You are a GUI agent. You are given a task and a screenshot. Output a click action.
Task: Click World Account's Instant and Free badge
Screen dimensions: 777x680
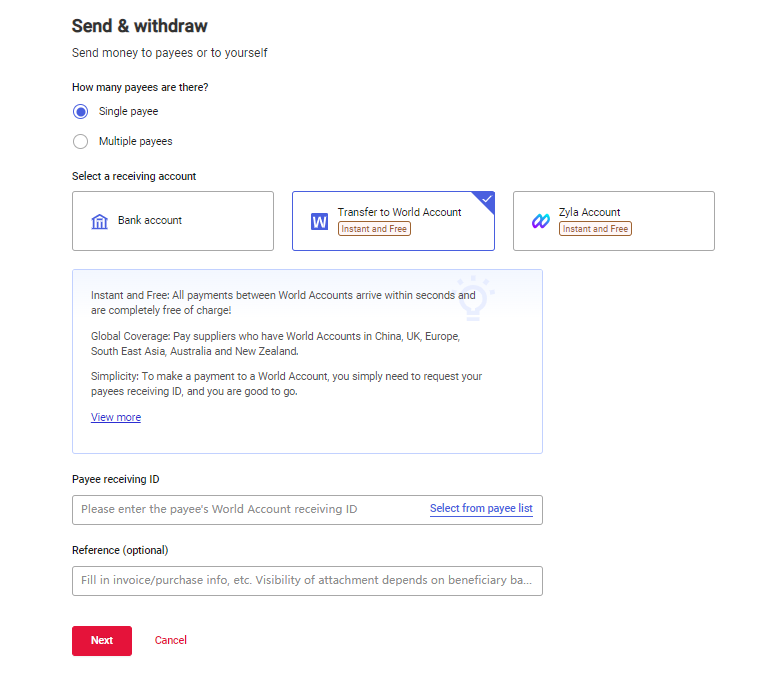[x=374, y=229]
